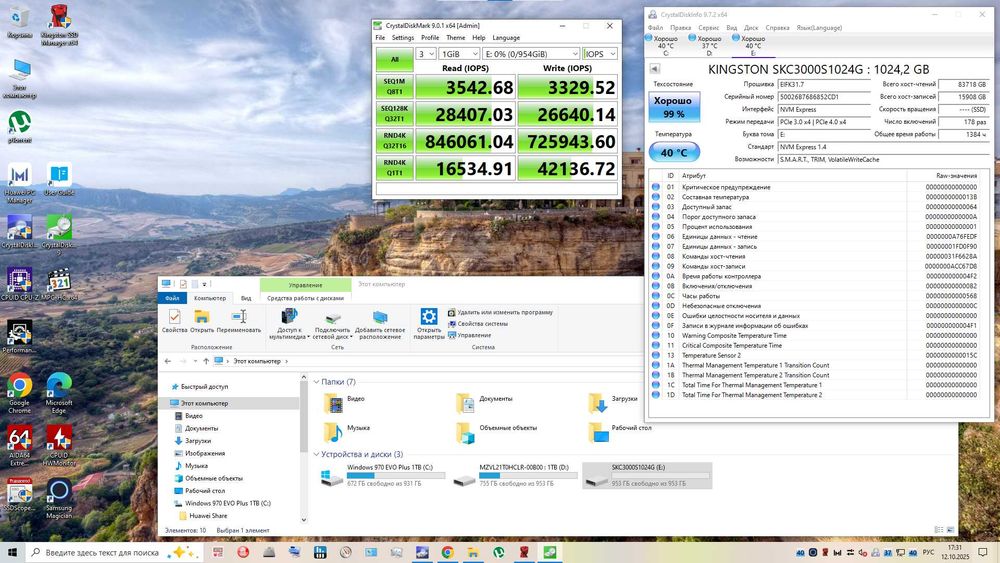
Task: Open unit dropdown showing IOPS
Action: click(600, 54)
